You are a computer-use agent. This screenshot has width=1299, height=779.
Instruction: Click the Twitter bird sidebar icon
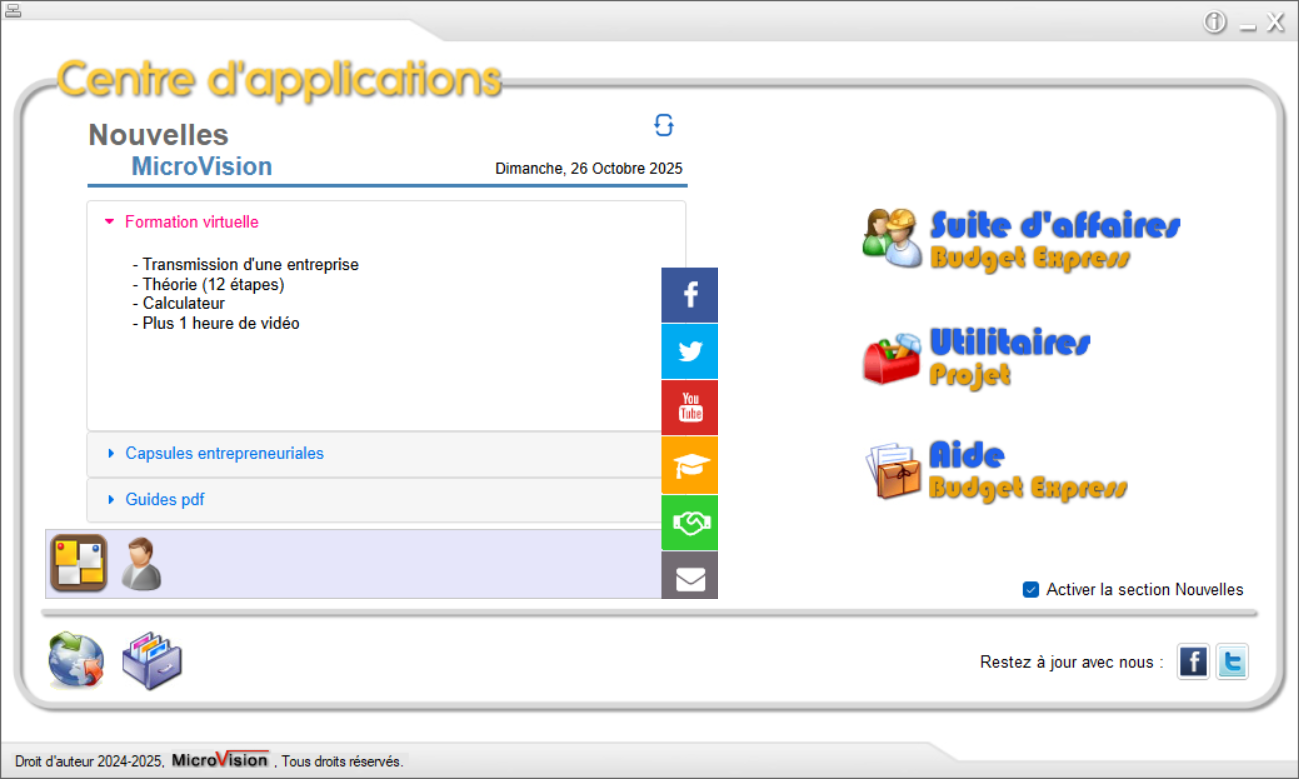[690, 352]
